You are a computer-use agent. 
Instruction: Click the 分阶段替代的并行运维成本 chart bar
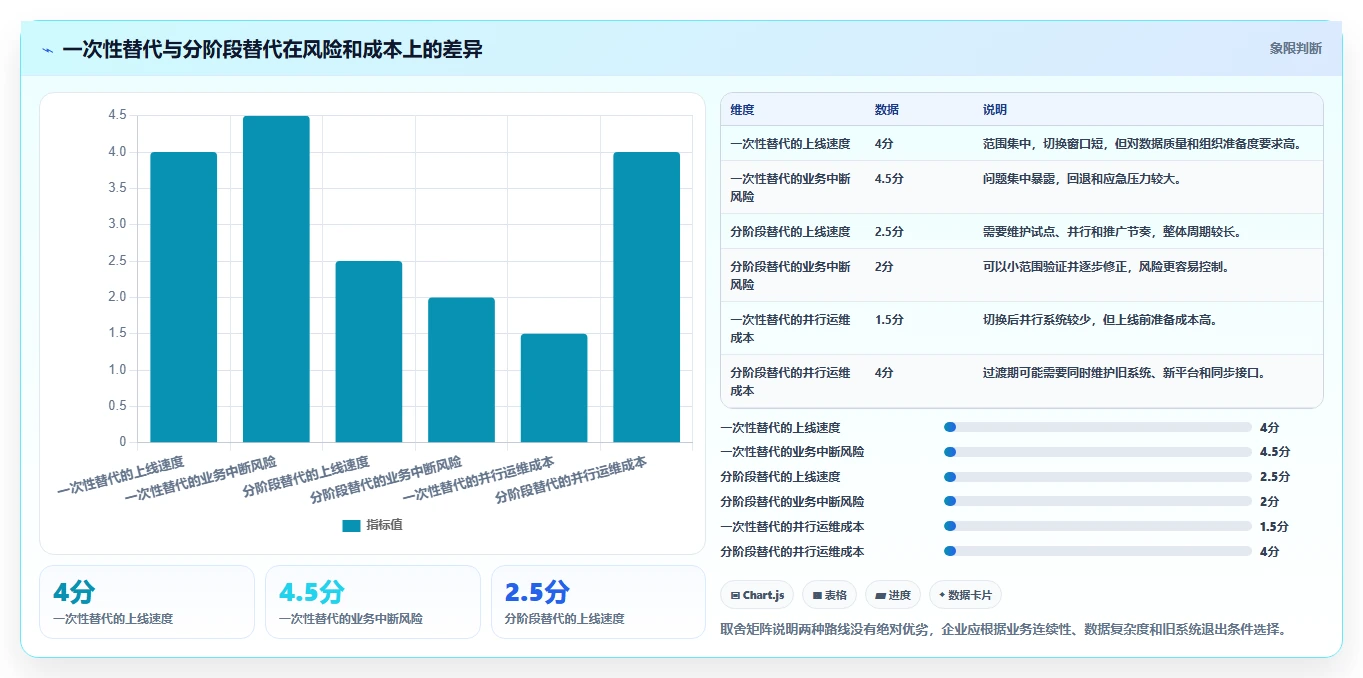647,297
